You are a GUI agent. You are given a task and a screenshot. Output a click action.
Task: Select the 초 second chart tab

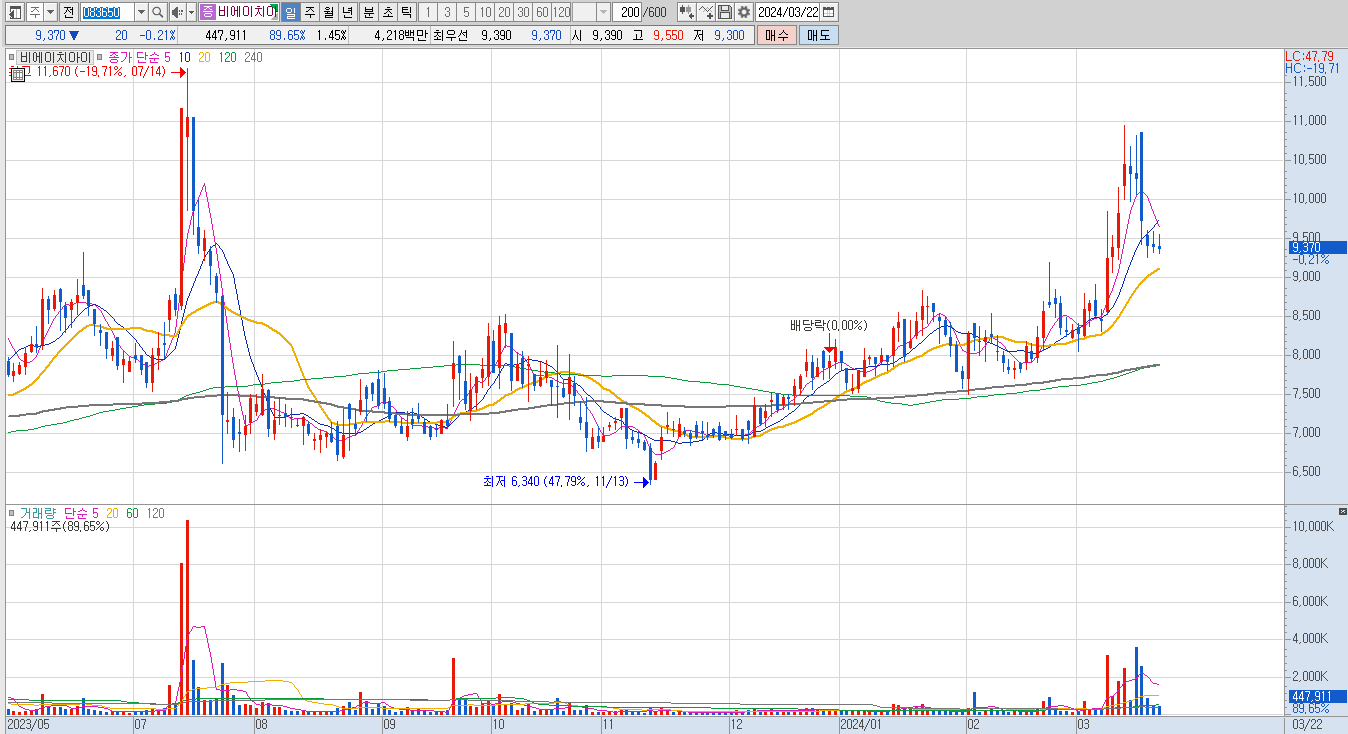click(x=387, y=12)
